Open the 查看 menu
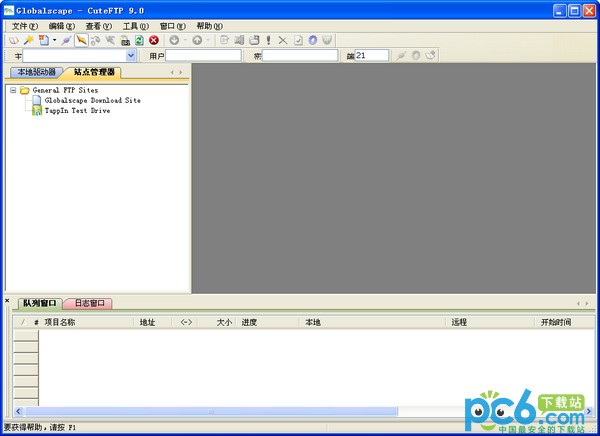The width and height of the screenshot is (600, 436). click(x=98, y=26)
